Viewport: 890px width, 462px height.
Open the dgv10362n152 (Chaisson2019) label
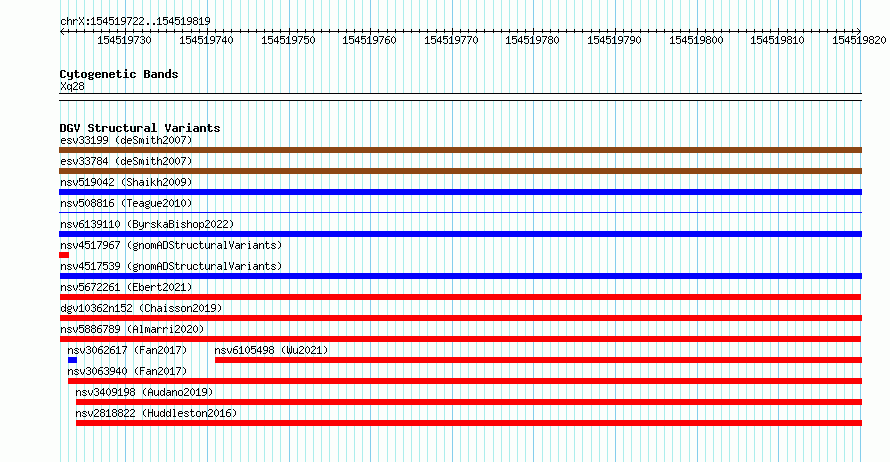[141, 308]
